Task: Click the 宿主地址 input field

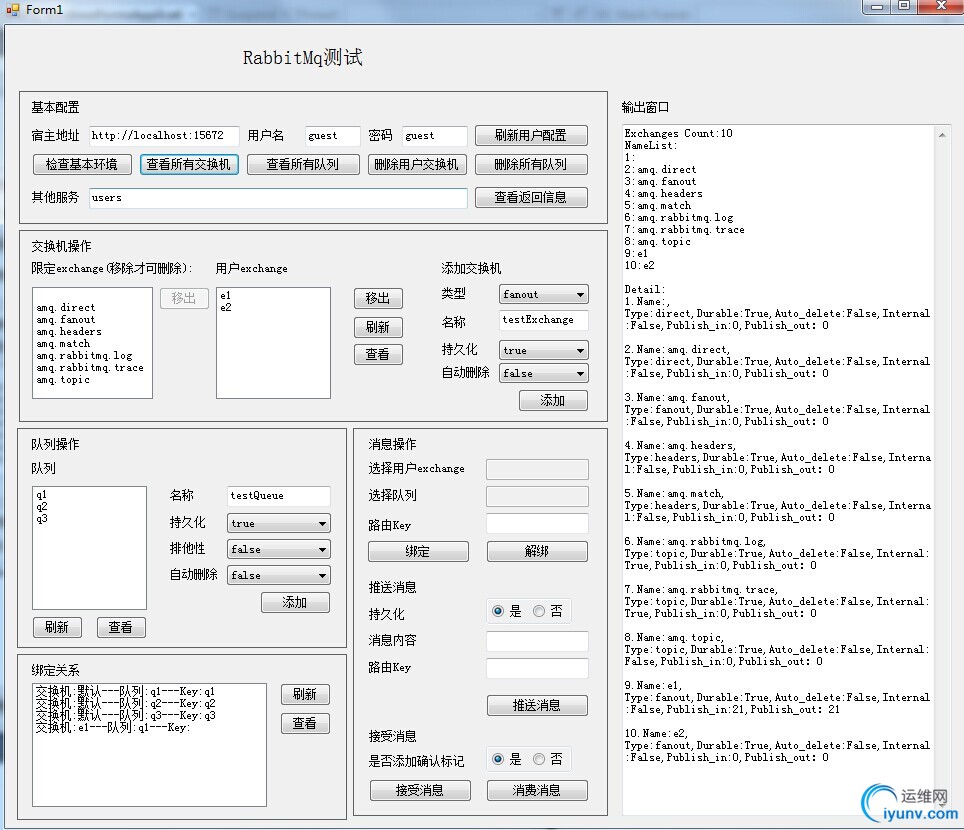Action: (164, 135)
